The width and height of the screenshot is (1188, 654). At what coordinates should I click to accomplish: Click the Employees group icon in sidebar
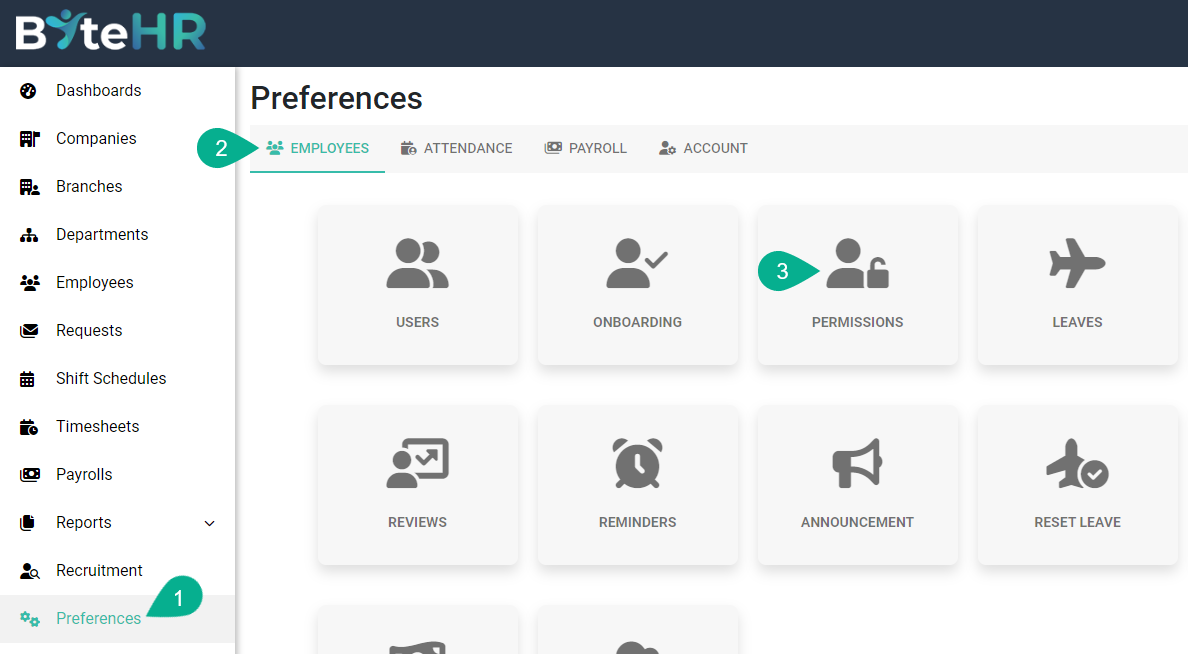point(29,283)
